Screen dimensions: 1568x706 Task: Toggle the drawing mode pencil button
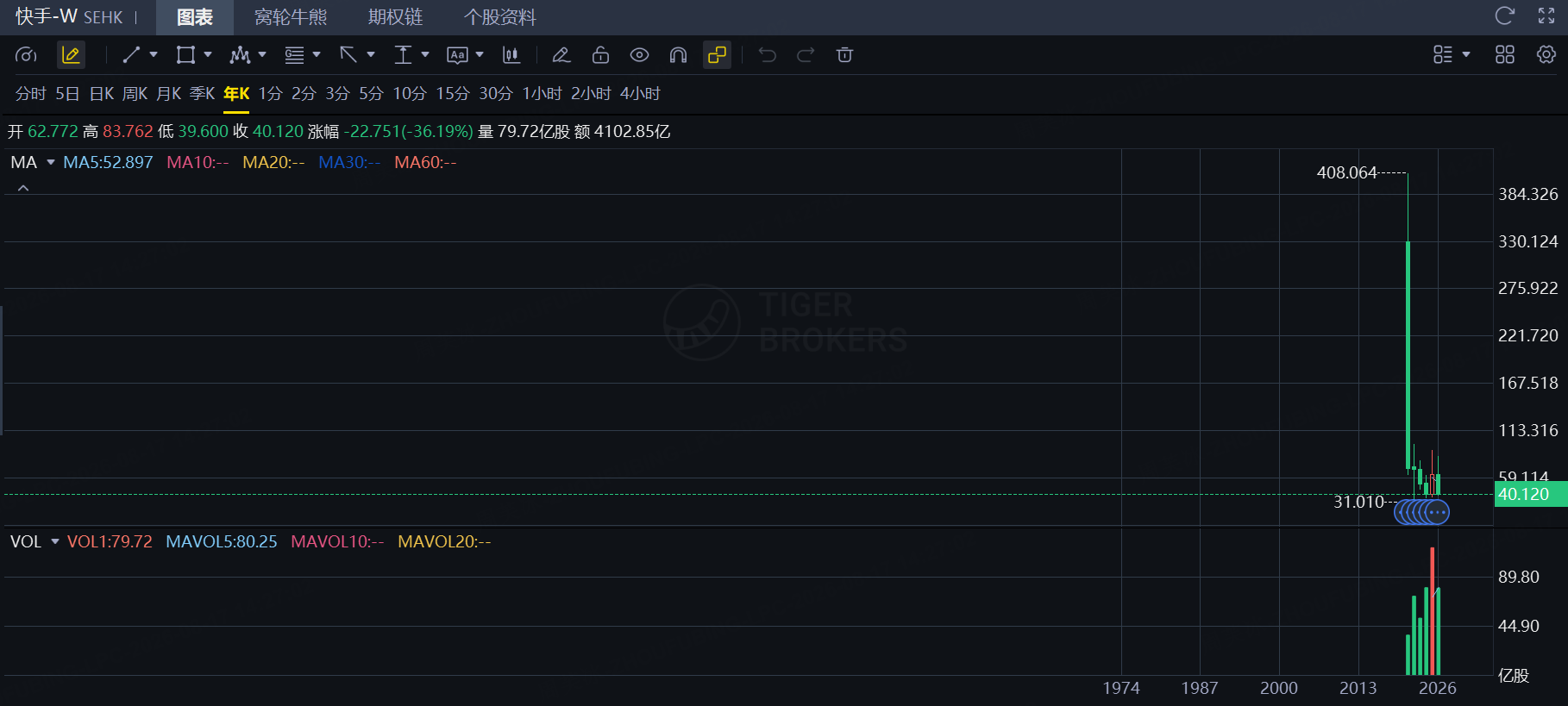tap(71, 55)
